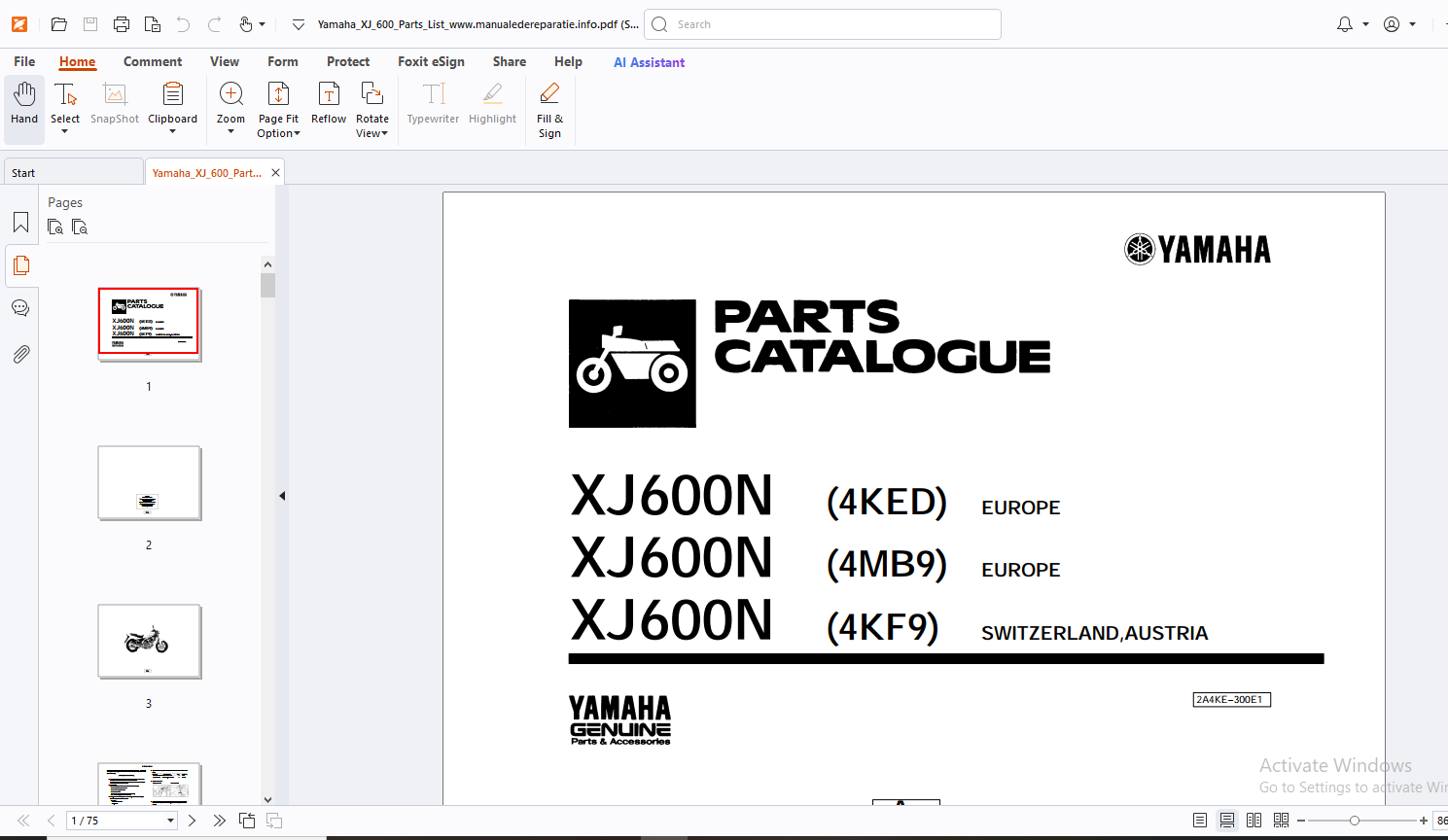This screenshot has height=840, width=1448.
Task: Collapse the navigation panel with the arrow handle
Action: coord(282,496)
